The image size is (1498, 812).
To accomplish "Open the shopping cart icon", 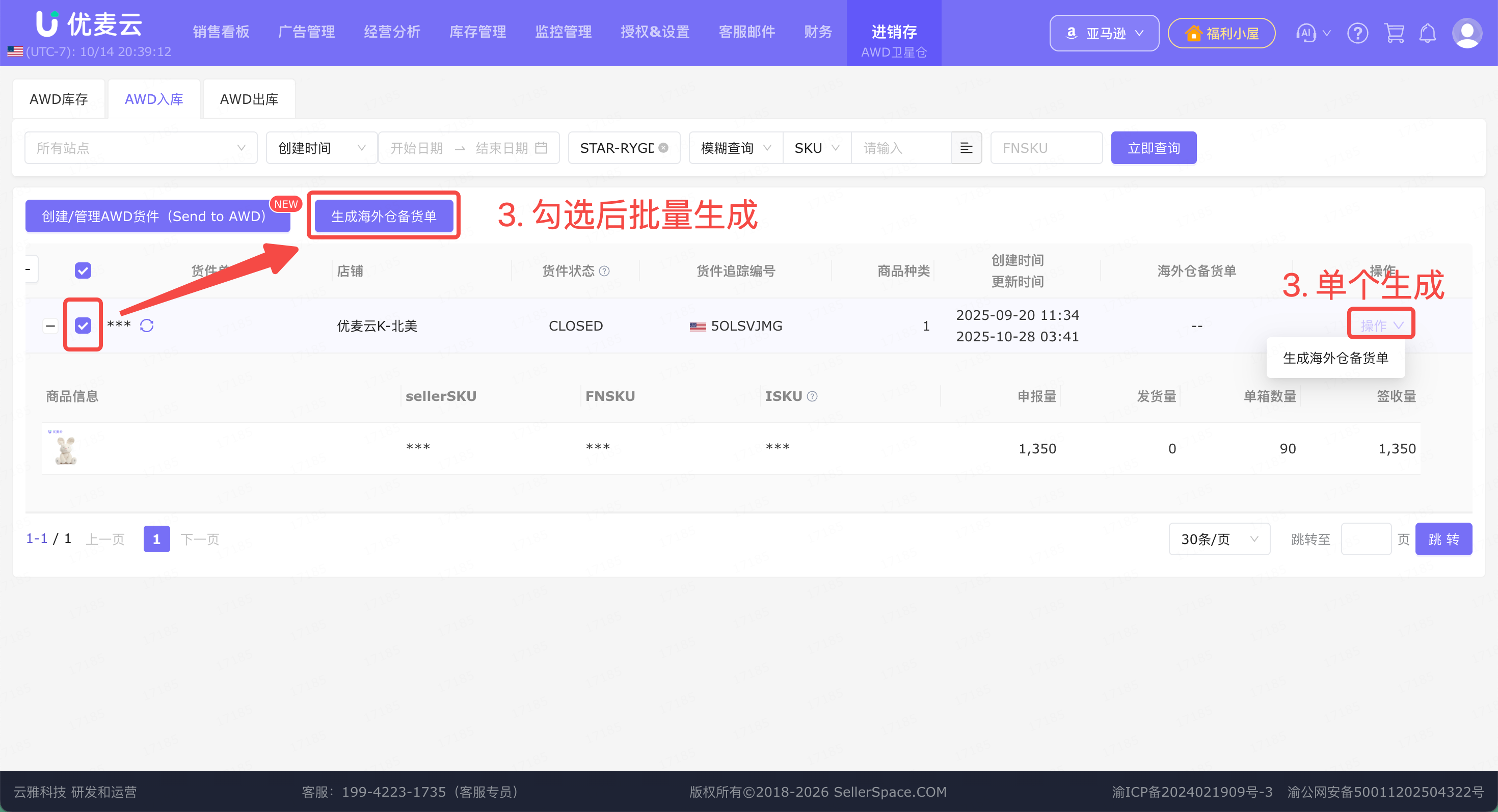I will pos(1394,33).
